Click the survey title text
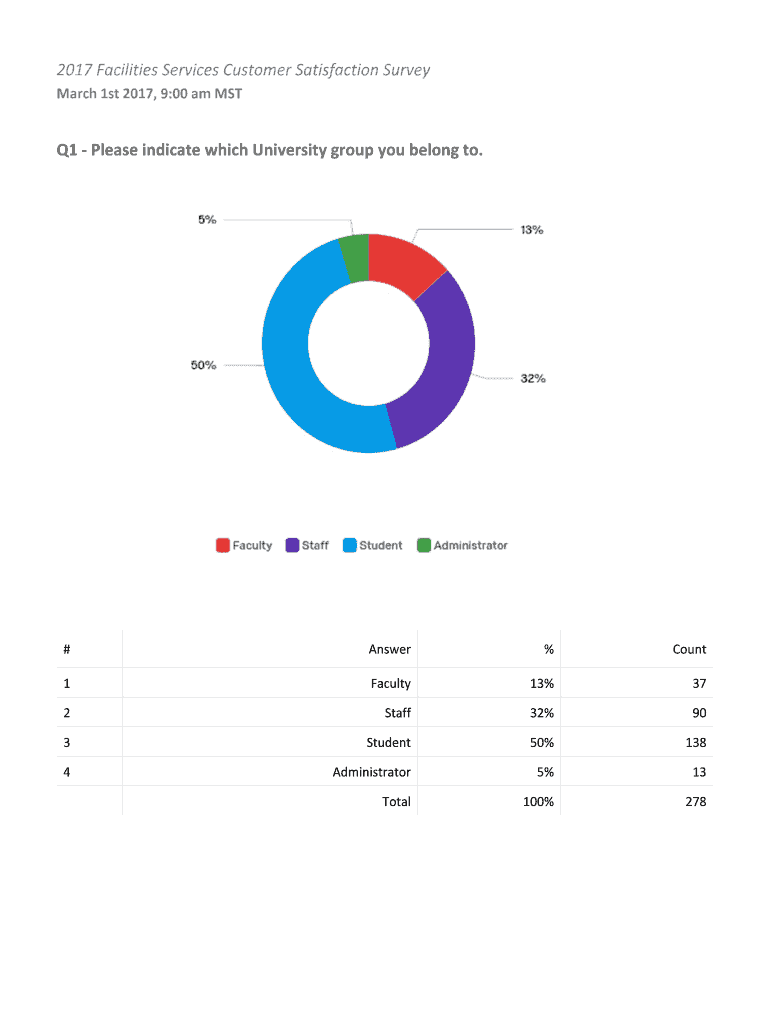The height and width of the screenshot is (1024, 770). (243, 70)
